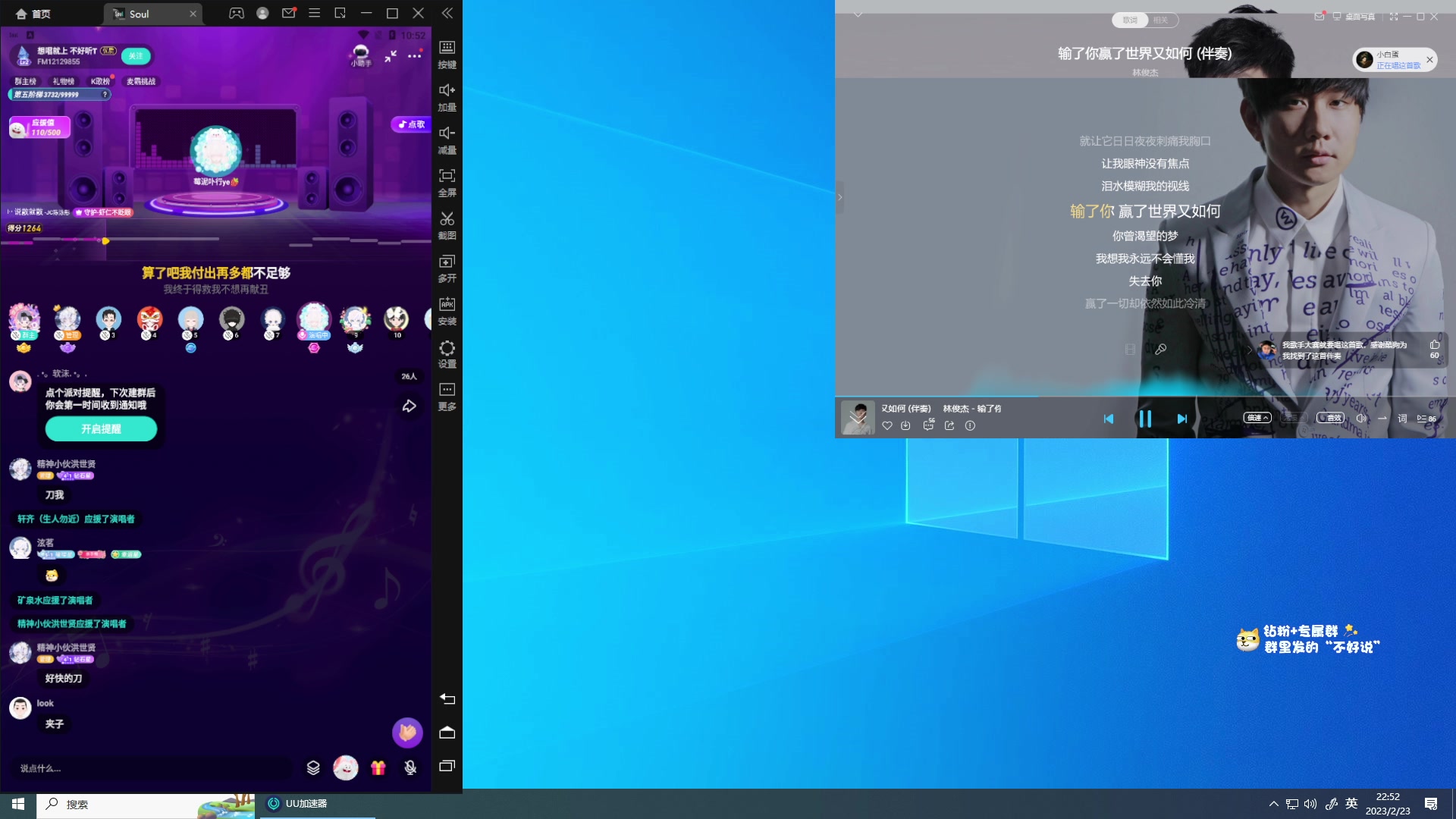Follow the room with 关注 button
Image resolution: width=1456 pixels, height=819 pixels.
(x=136, y=56)
